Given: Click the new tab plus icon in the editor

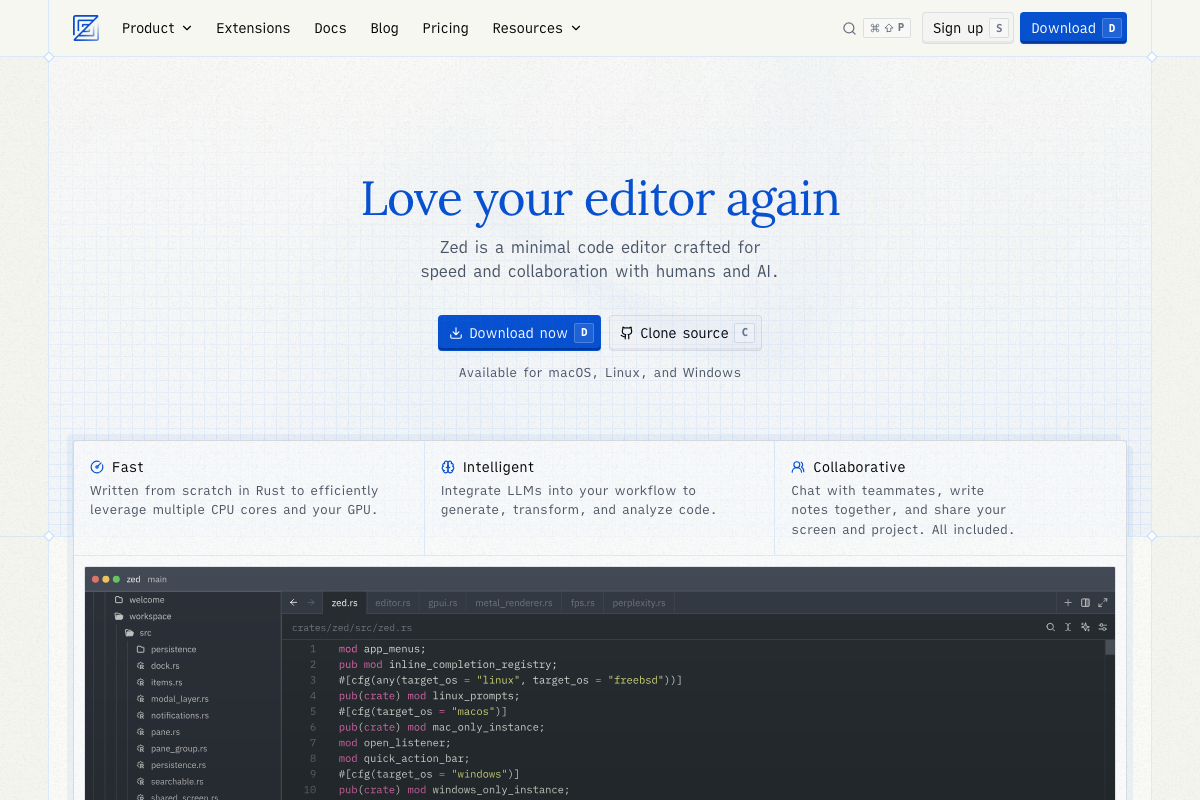Looking at the screenshot, I should click(x=1068, y=603).
